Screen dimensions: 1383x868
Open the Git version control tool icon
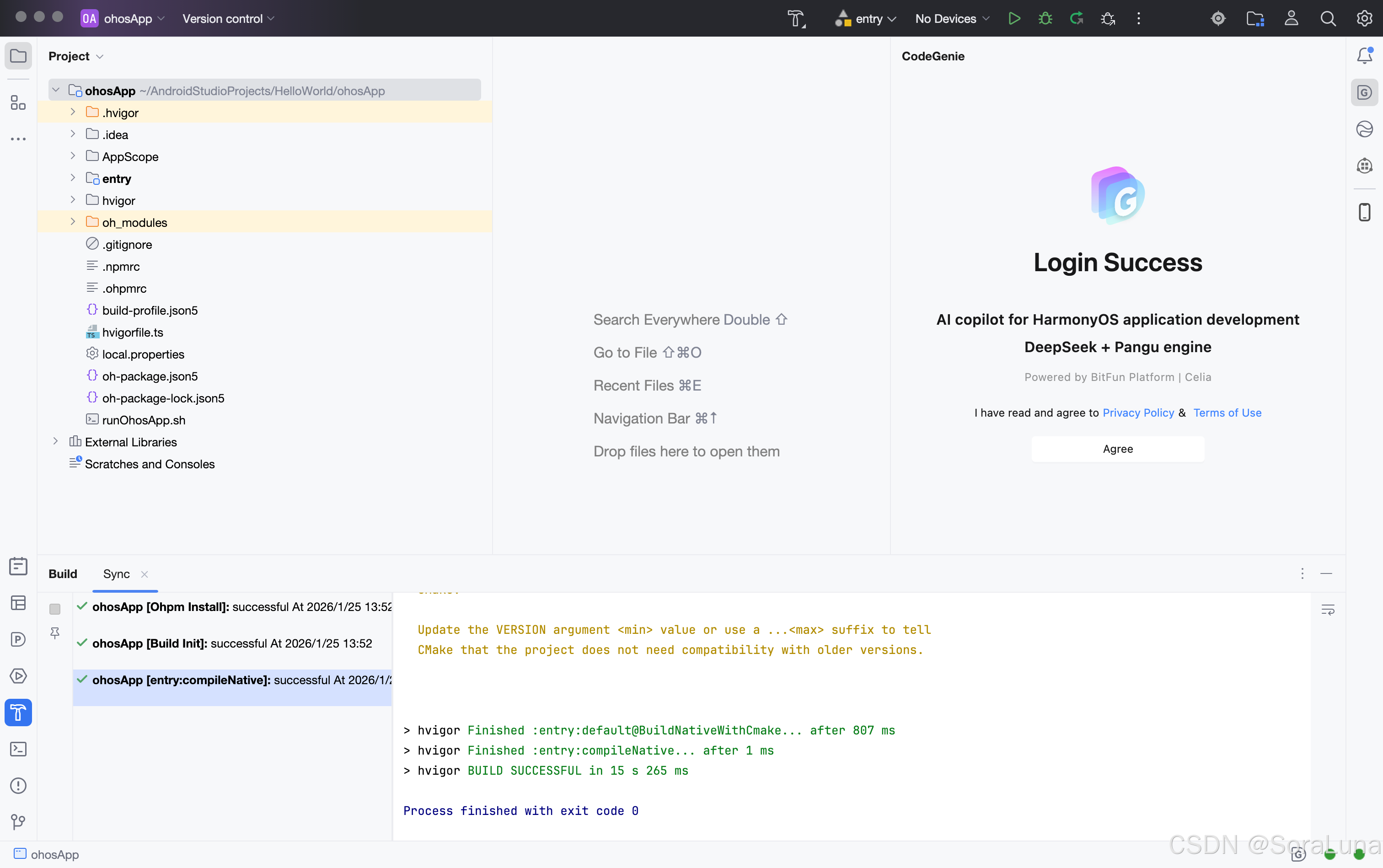click(18, 821)
